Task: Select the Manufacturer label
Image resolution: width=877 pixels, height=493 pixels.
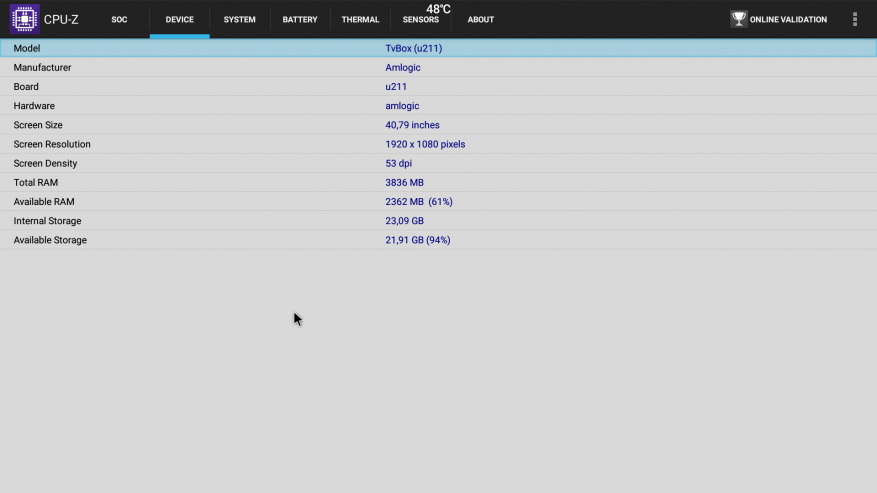Action: click(43, 67)
